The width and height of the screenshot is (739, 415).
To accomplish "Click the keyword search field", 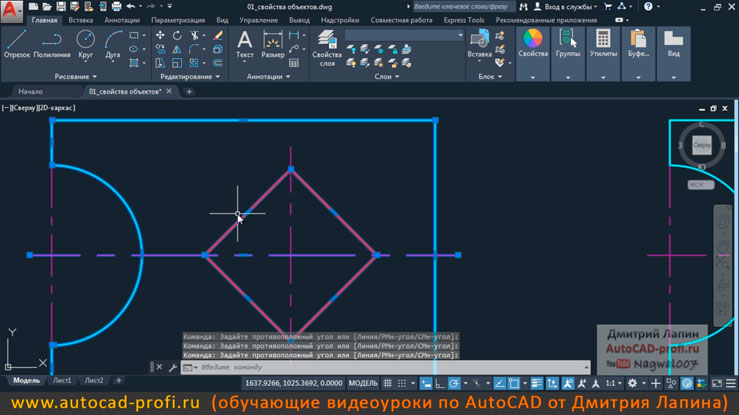I will (463, 7).
